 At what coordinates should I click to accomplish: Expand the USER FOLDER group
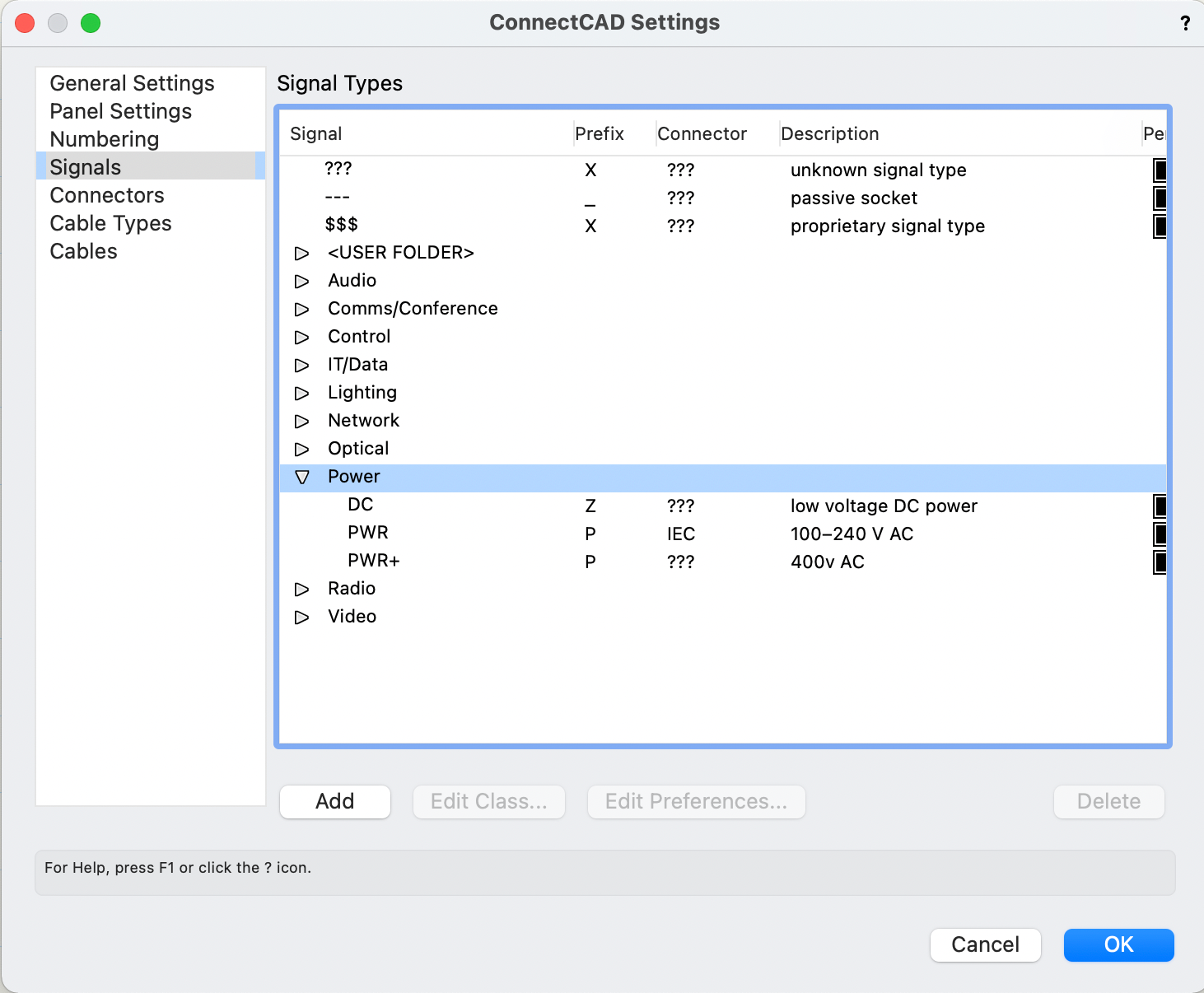[302, 253]
